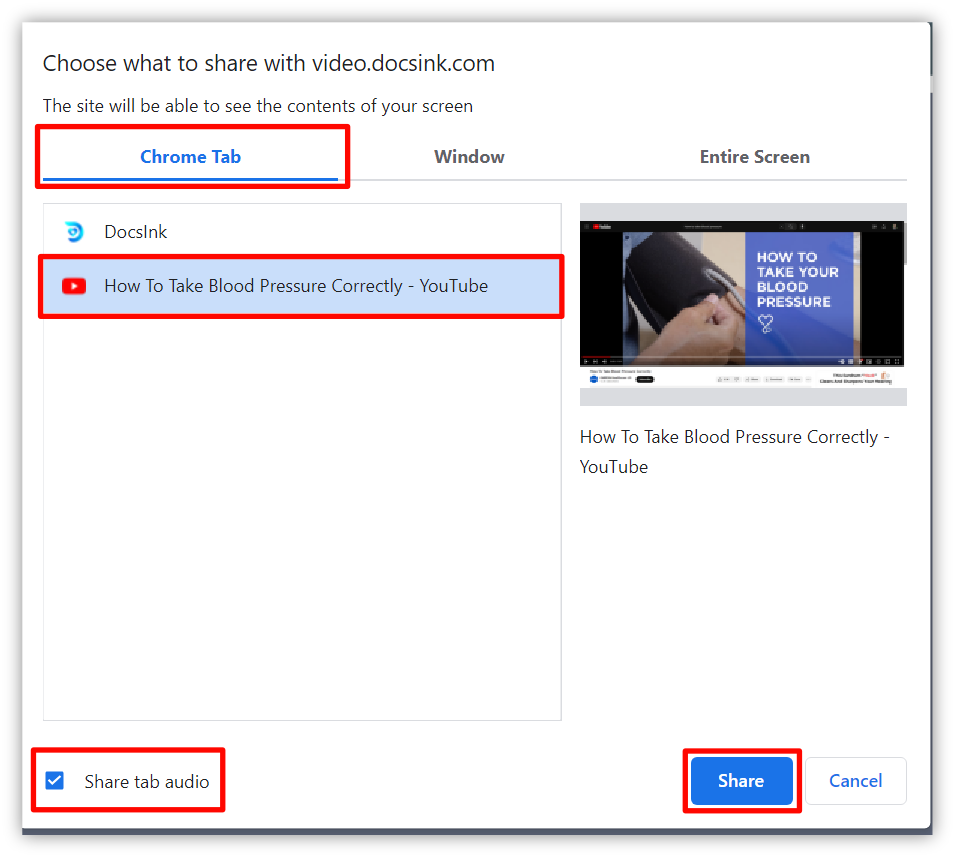Select How To Take Blood Pressure Correctly row
This screenshot has width=955, height=857.
302,286
